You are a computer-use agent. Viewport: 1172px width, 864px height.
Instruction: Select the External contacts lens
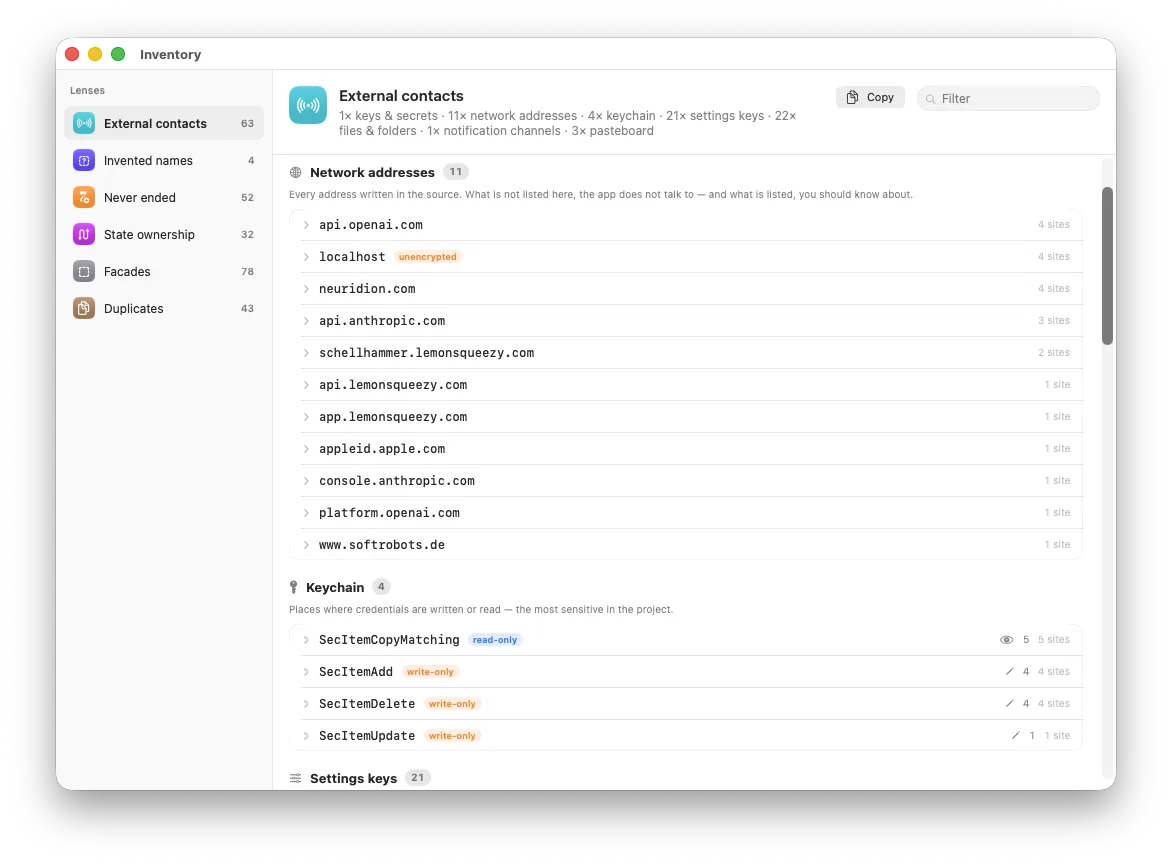(x=164, y=123)
